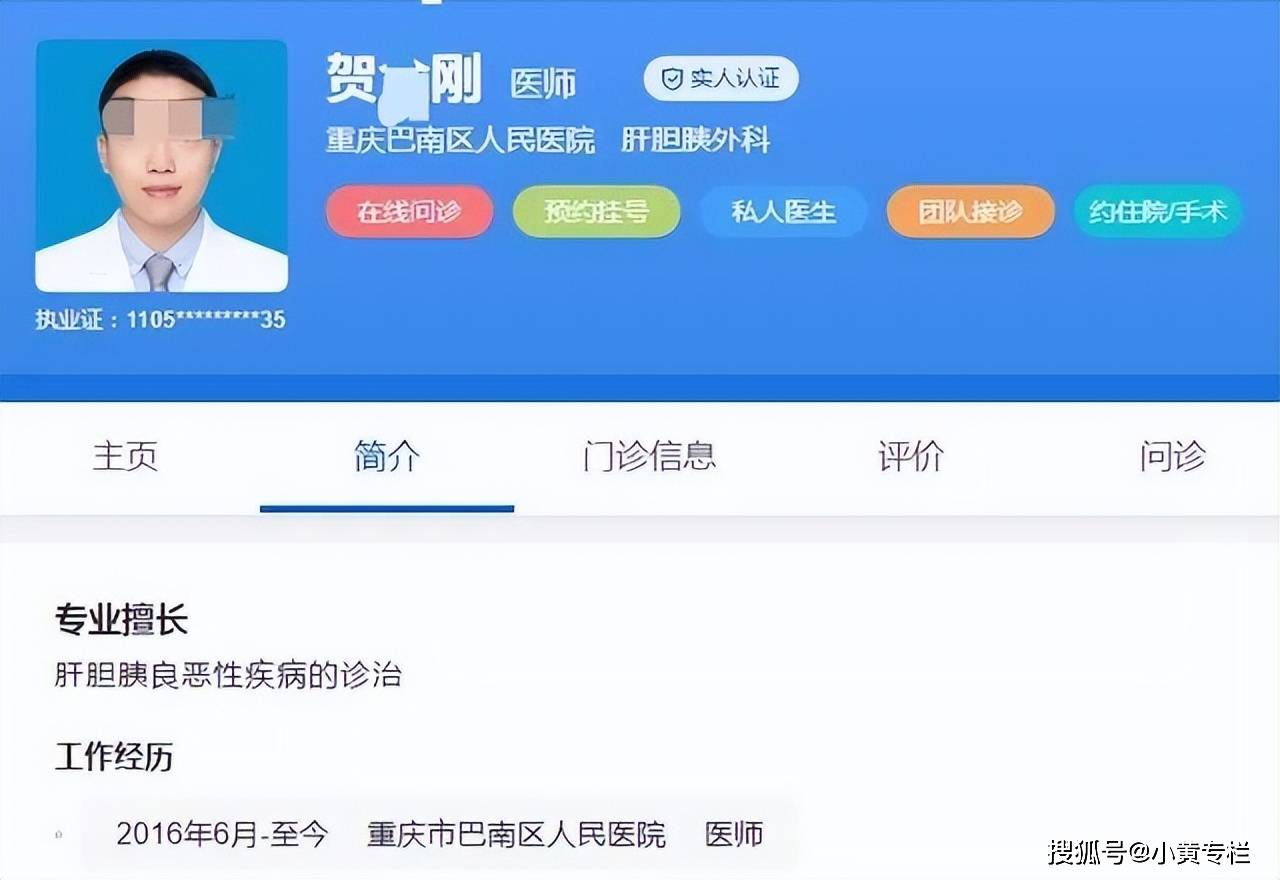Image resolution: width=1280 pixels, height=880 pixels.
Task: Click the 执业证 license number text
Action: tap(161, 319)
